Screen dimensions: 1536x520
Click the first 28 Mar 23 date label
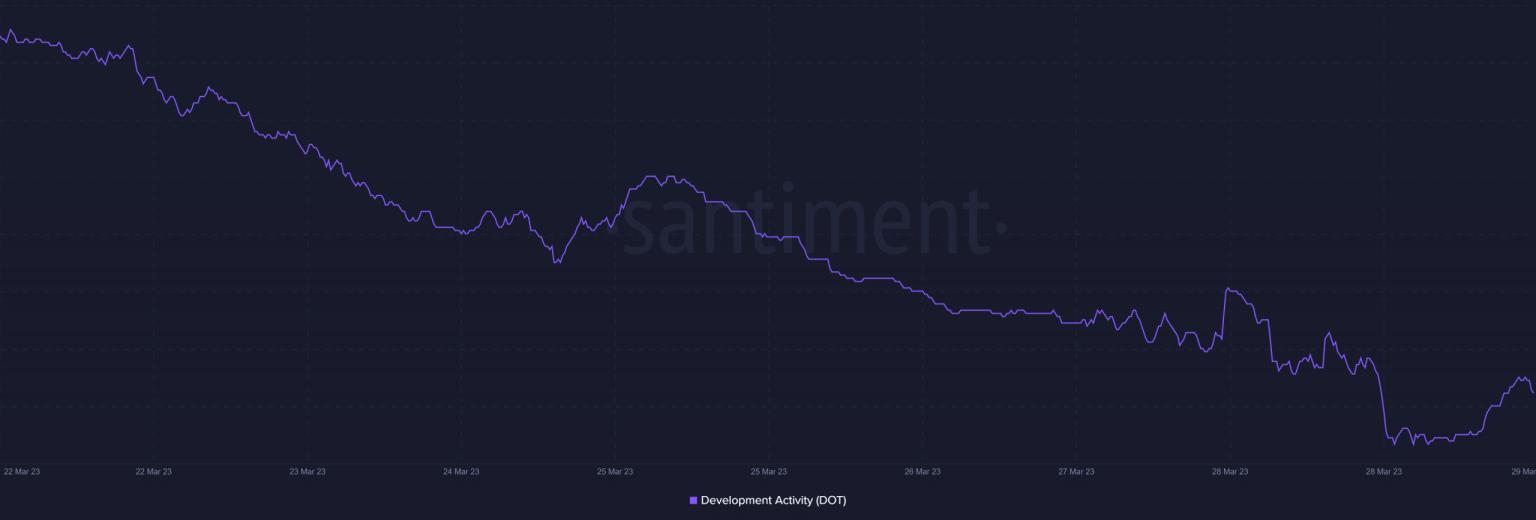coord(1230,471)
